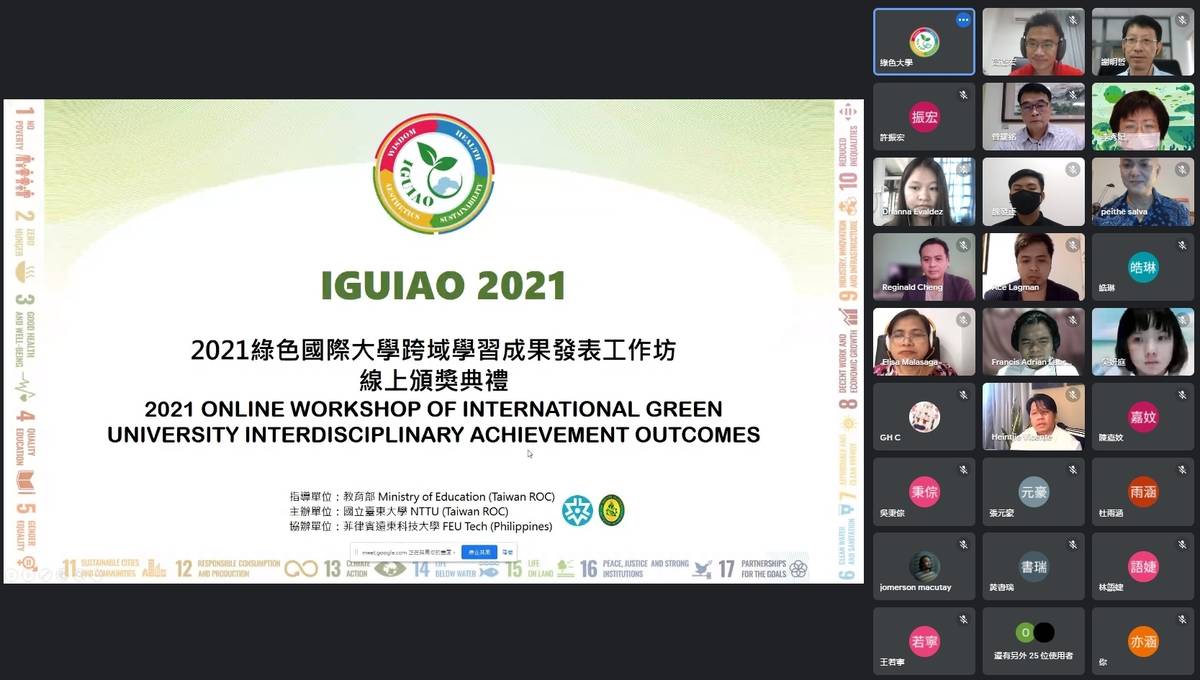Image resolution: width=1200 pixels, height=680 pixels.
Task: Select Reginald Cheng's video tile
Action: click(x=924, y=267)
